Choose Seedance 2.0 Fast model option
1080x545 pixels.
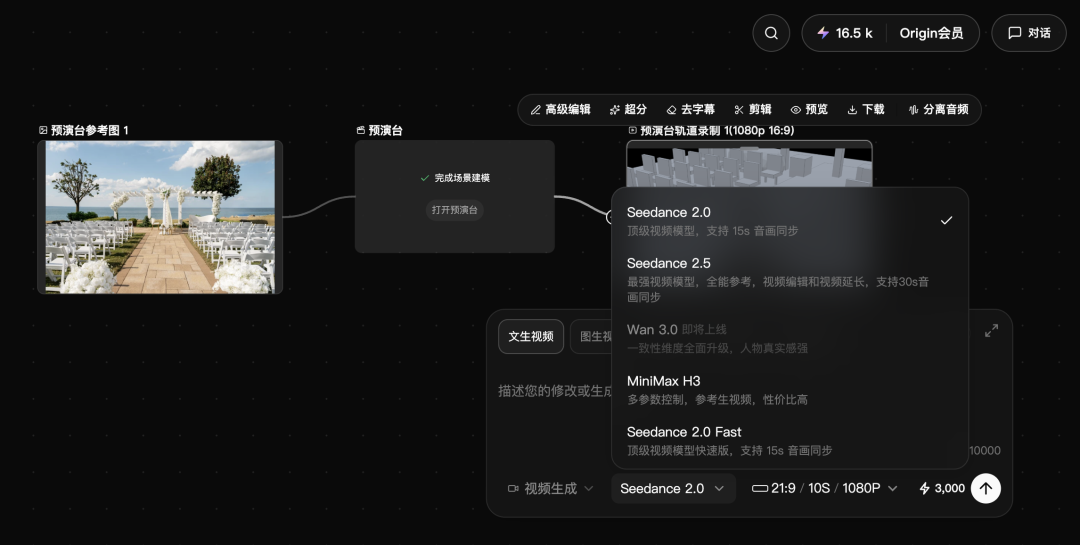790,440
